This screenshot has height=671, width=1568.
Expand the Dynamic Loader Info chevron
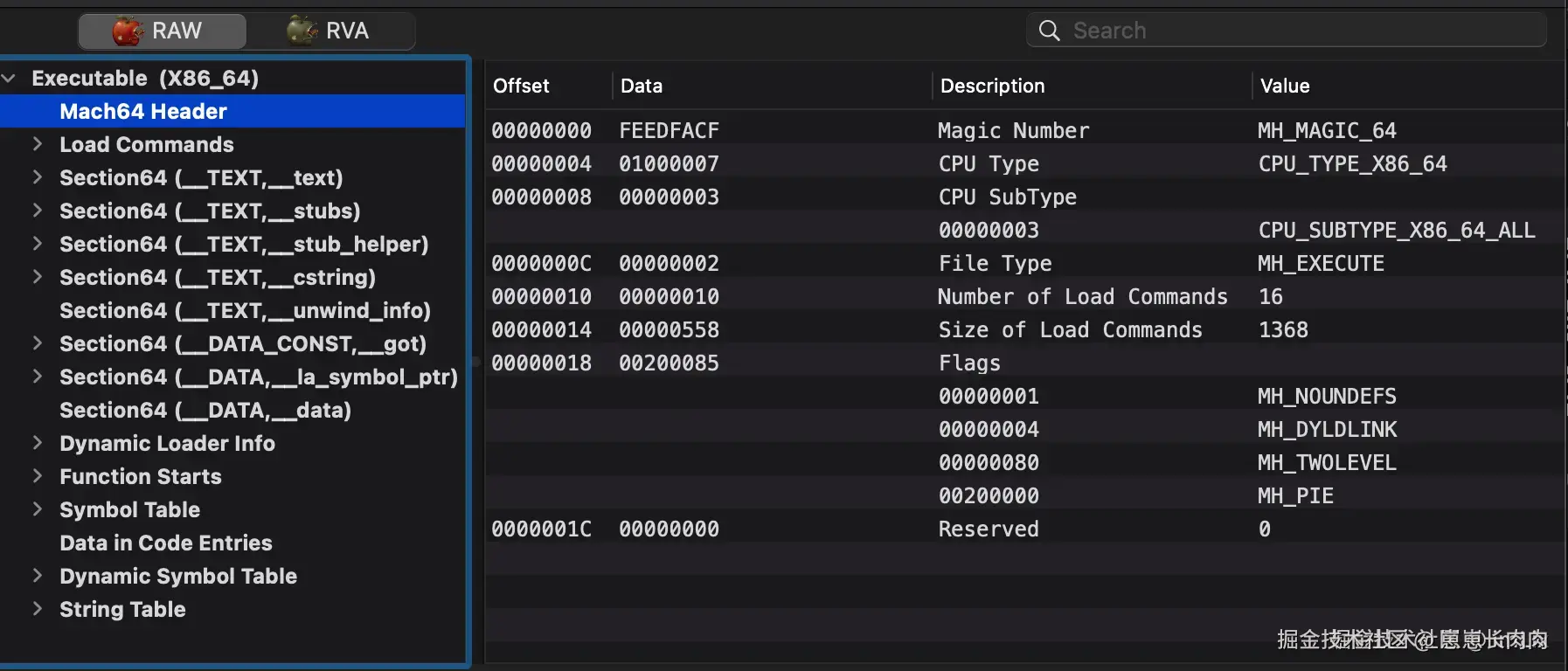[38, 443]
